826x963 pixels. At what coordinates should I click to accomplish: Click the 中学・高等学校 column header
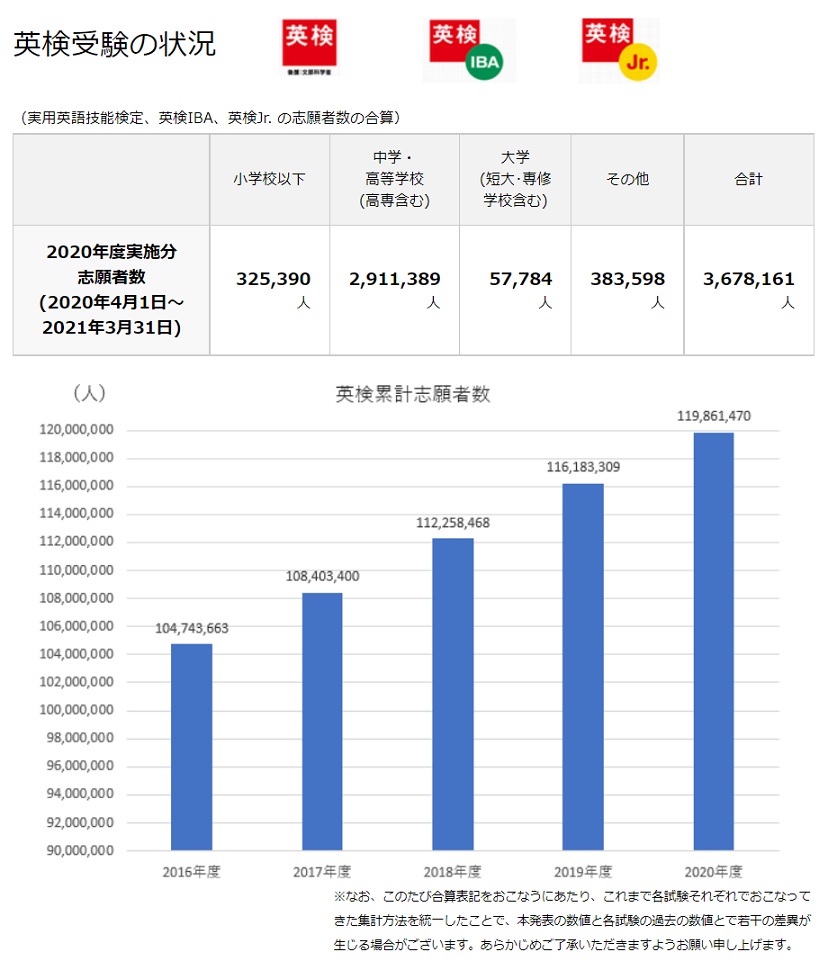click(x=394, y=179)
